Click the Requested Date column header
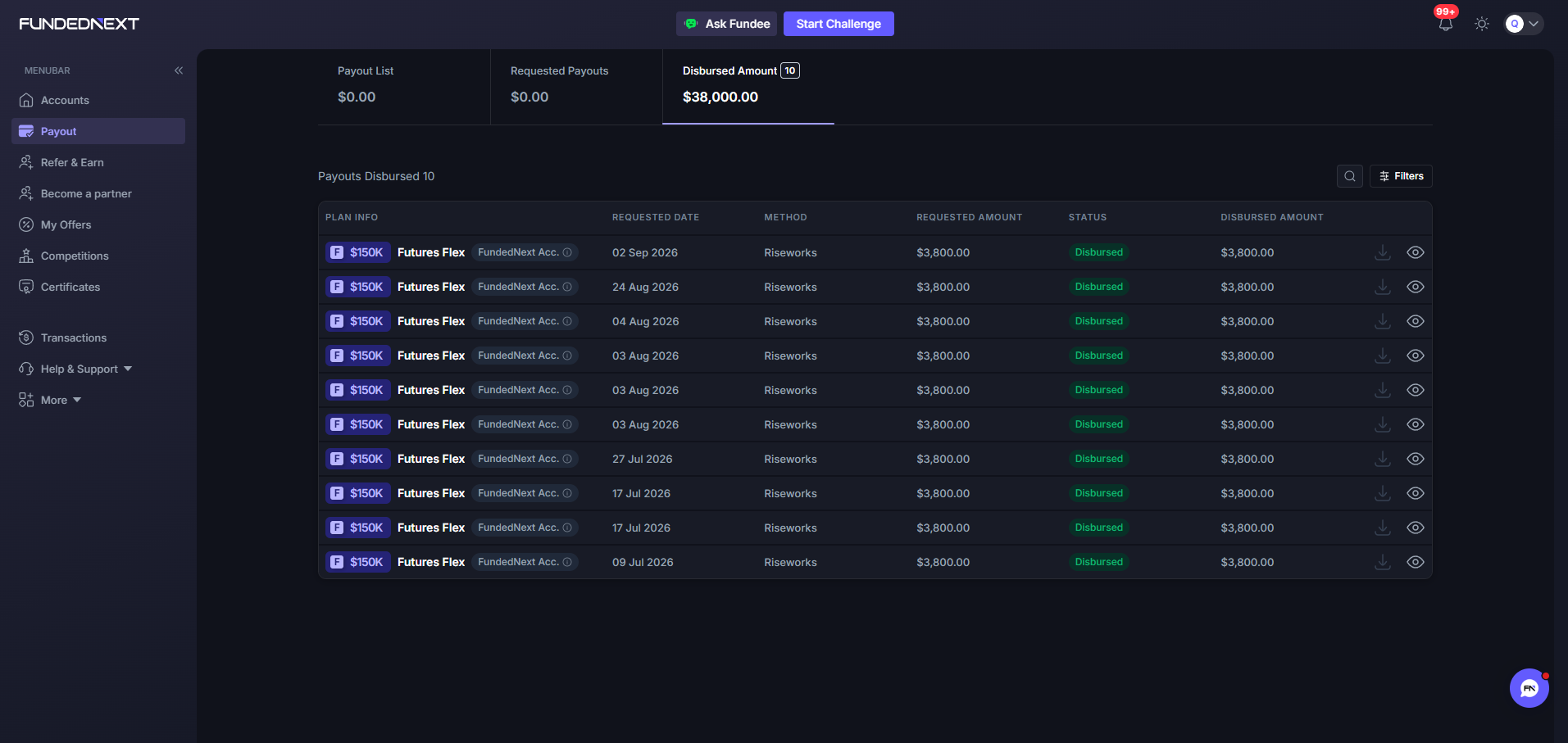Screen dimensions: 1568x743 point(656,217)
